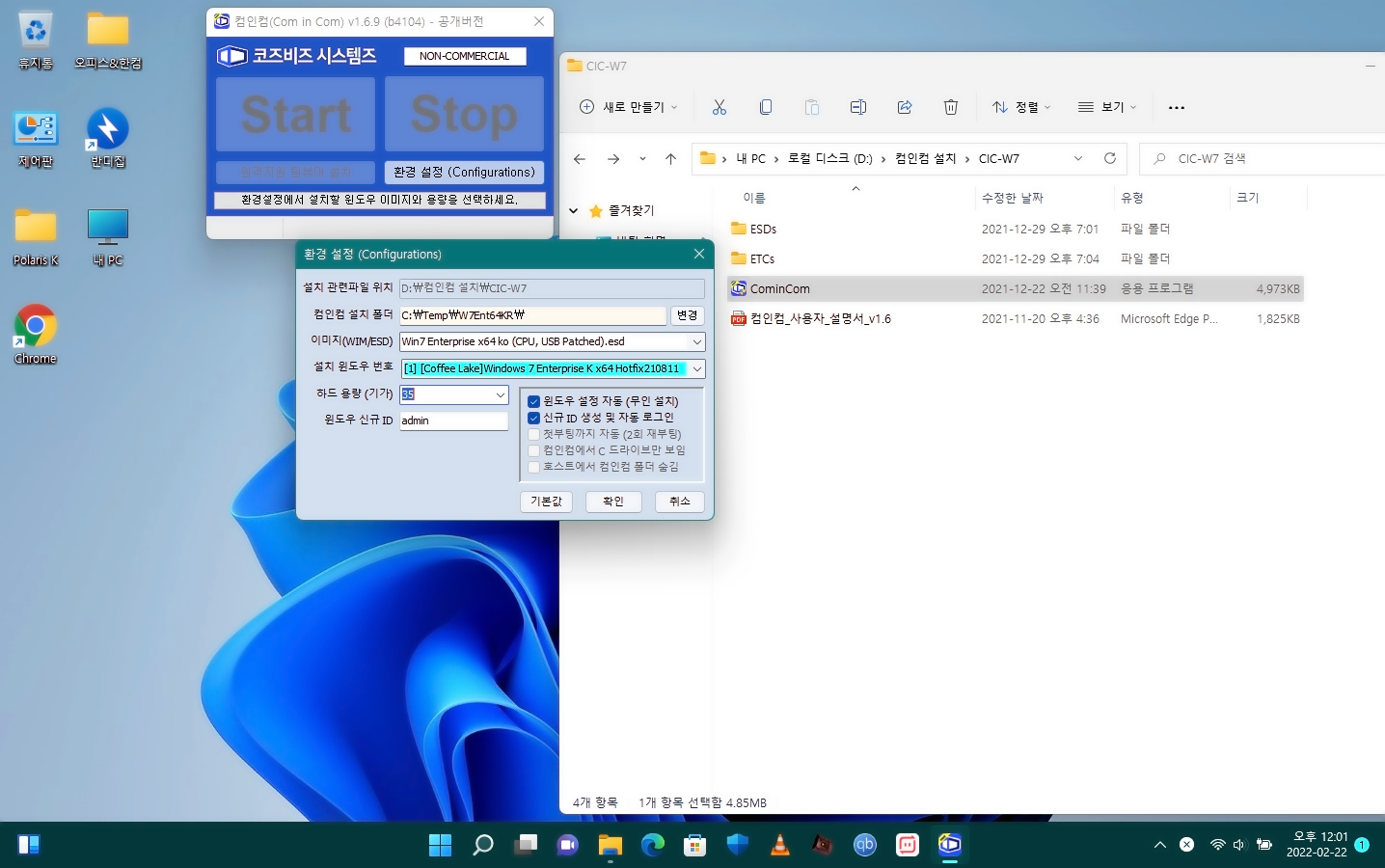Cancel the dialog with 취소 button

tap(680, 502)
